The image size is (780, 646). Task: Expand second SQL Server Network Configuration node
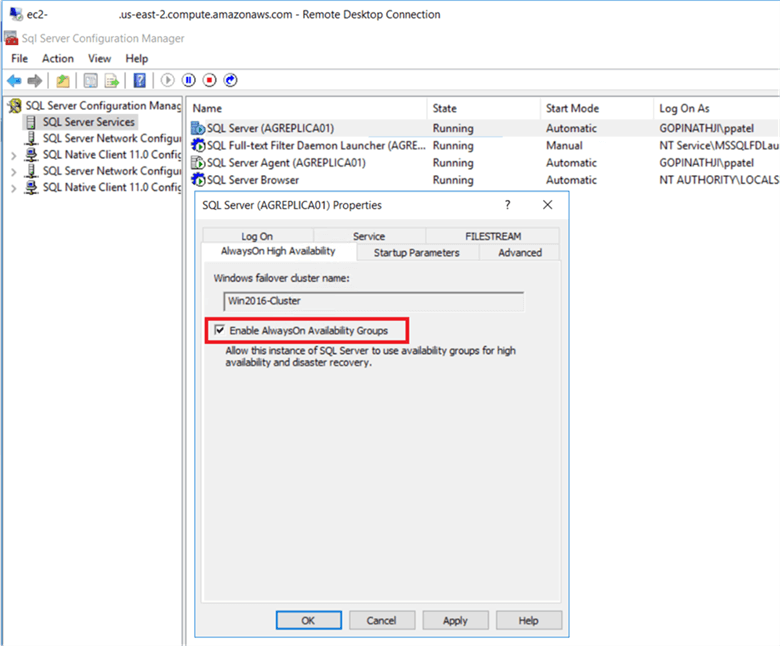tap(13, 172)
